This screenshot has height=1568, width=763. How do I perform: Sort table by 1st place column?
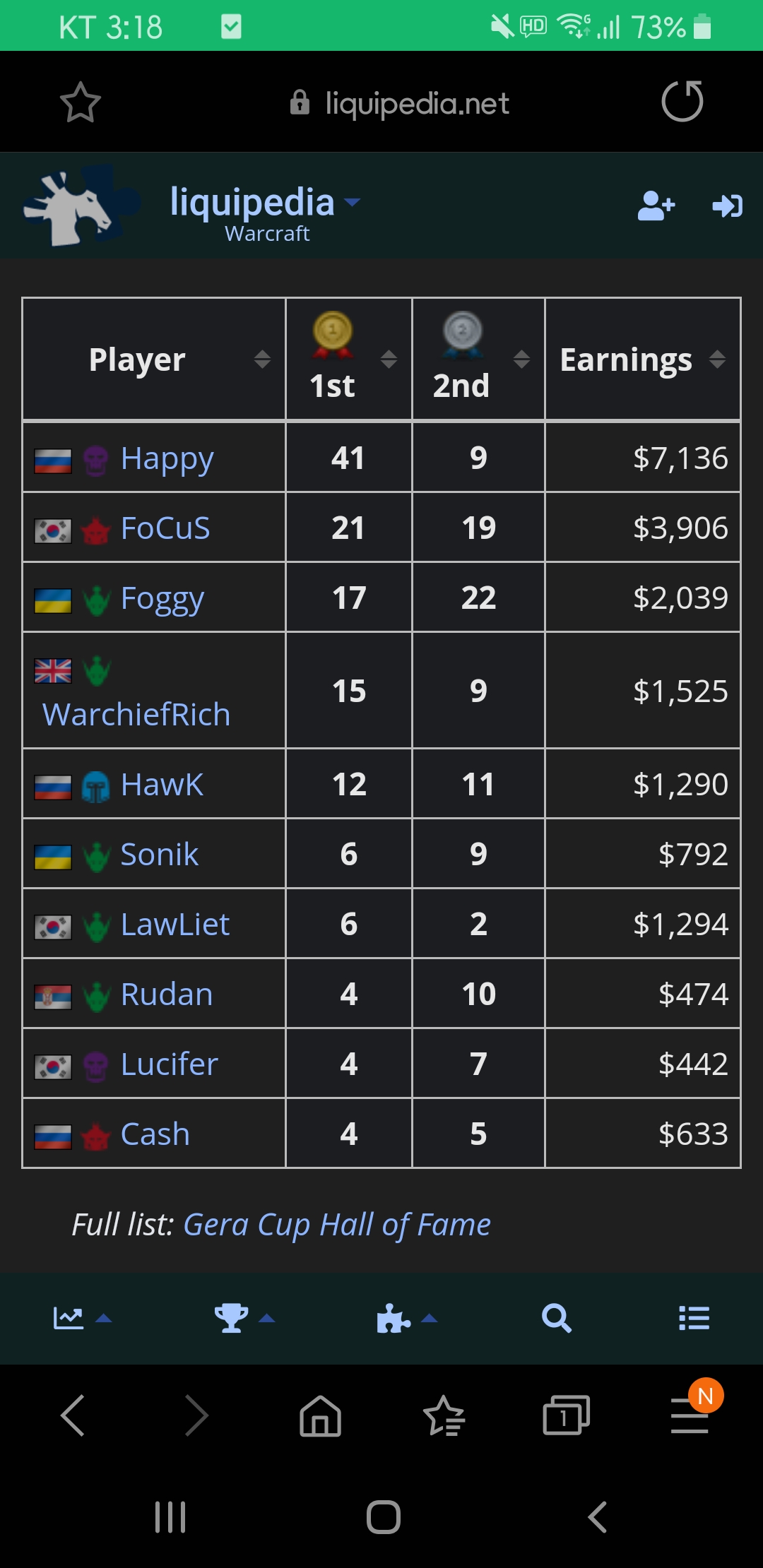[389, 359]
